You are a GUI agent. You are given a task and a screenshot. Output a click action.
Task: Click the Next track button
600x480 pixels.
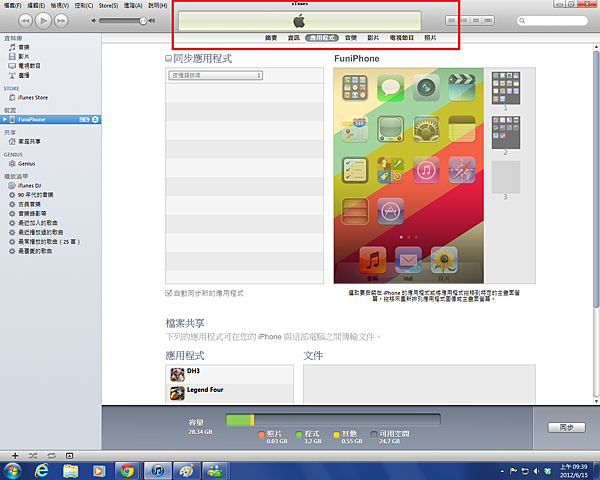61,21
